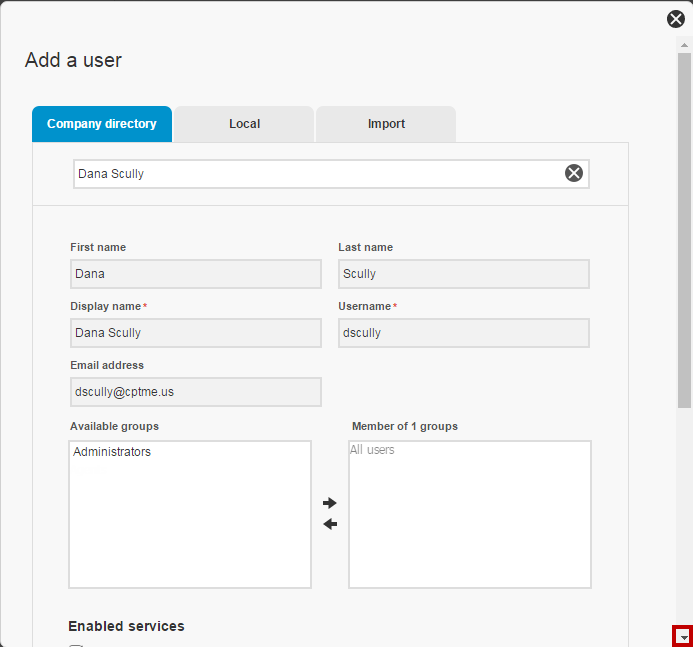The image size is (693, 647).
Task: Clear the Dana Scully search field
Action: (x=574, y=173)
